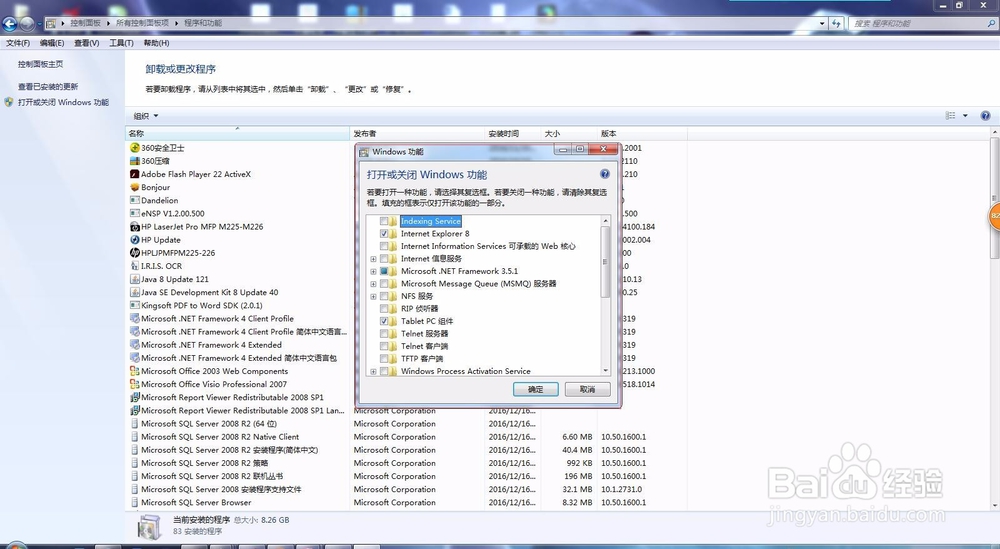
Task: Click the refresh button beside the address bar
Action: coord(837,24)
